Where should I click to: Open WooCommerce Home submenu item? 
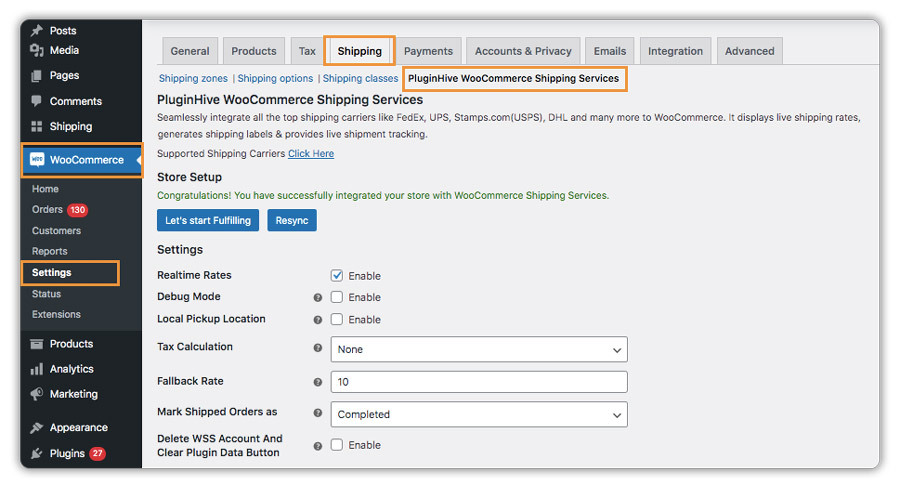45,189
